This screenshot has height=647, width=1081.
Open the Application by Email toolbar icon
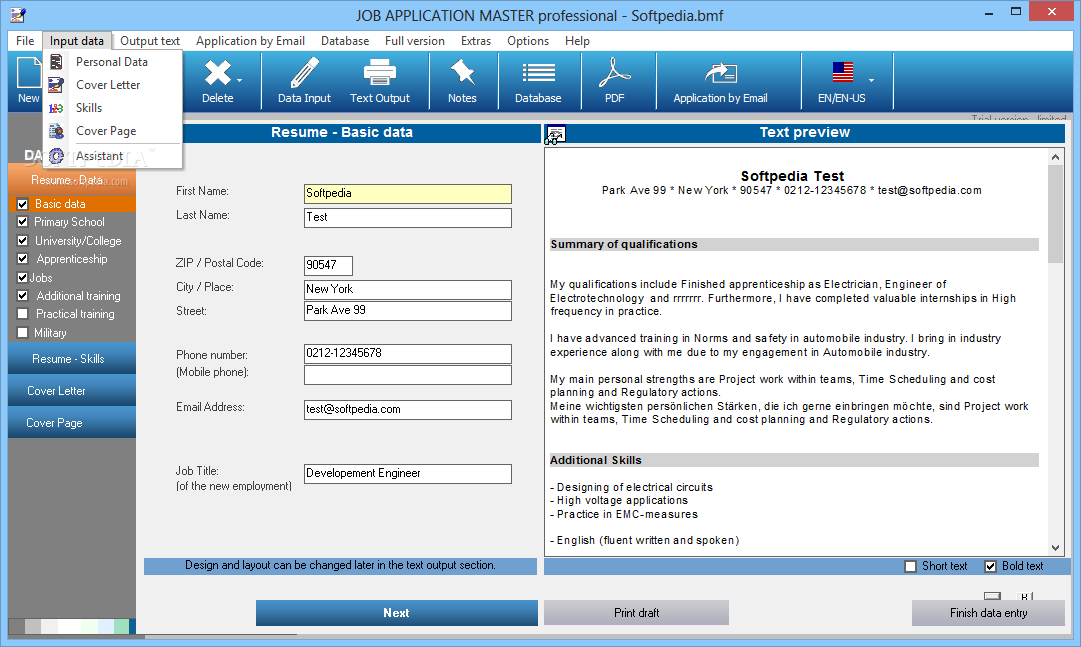(x=720, y=73)
